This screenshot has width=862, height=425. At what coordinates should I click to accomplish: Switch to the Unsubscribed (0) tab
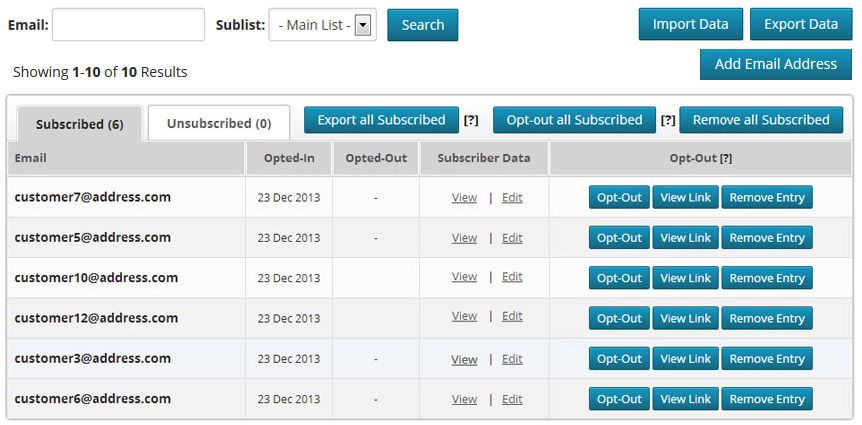point(219,123)
